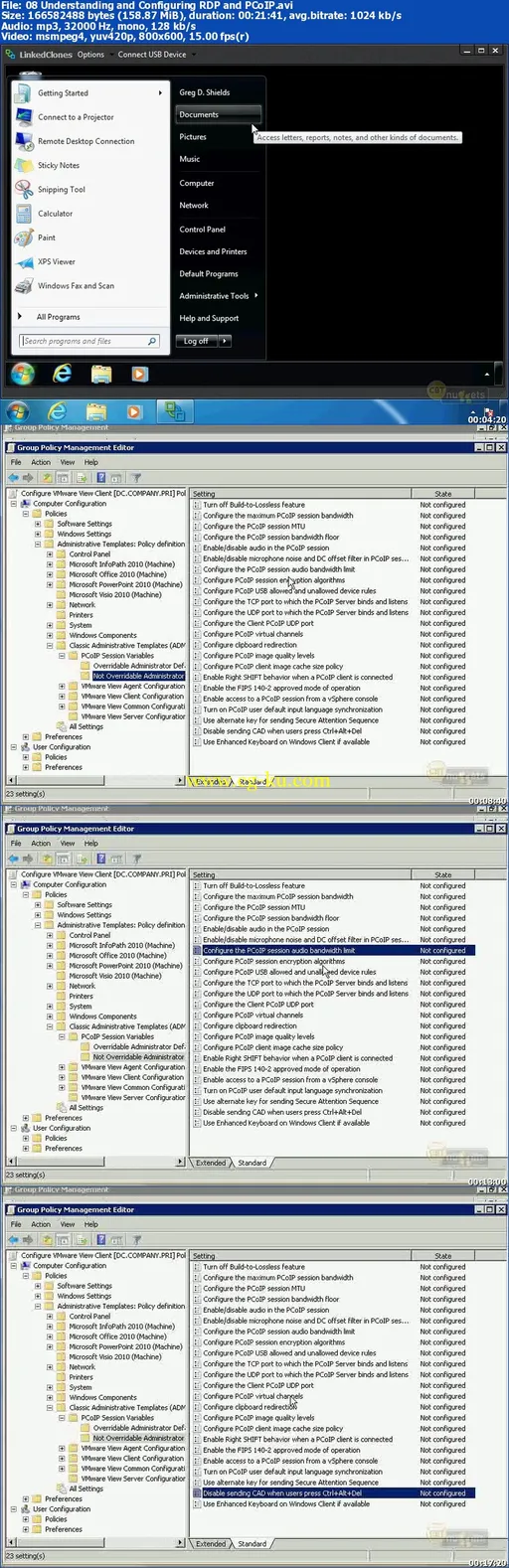The width and height of the screenshot is (509, 1568).
Task: Open Paint from the Start menu
Action: (x=47, y=237)
